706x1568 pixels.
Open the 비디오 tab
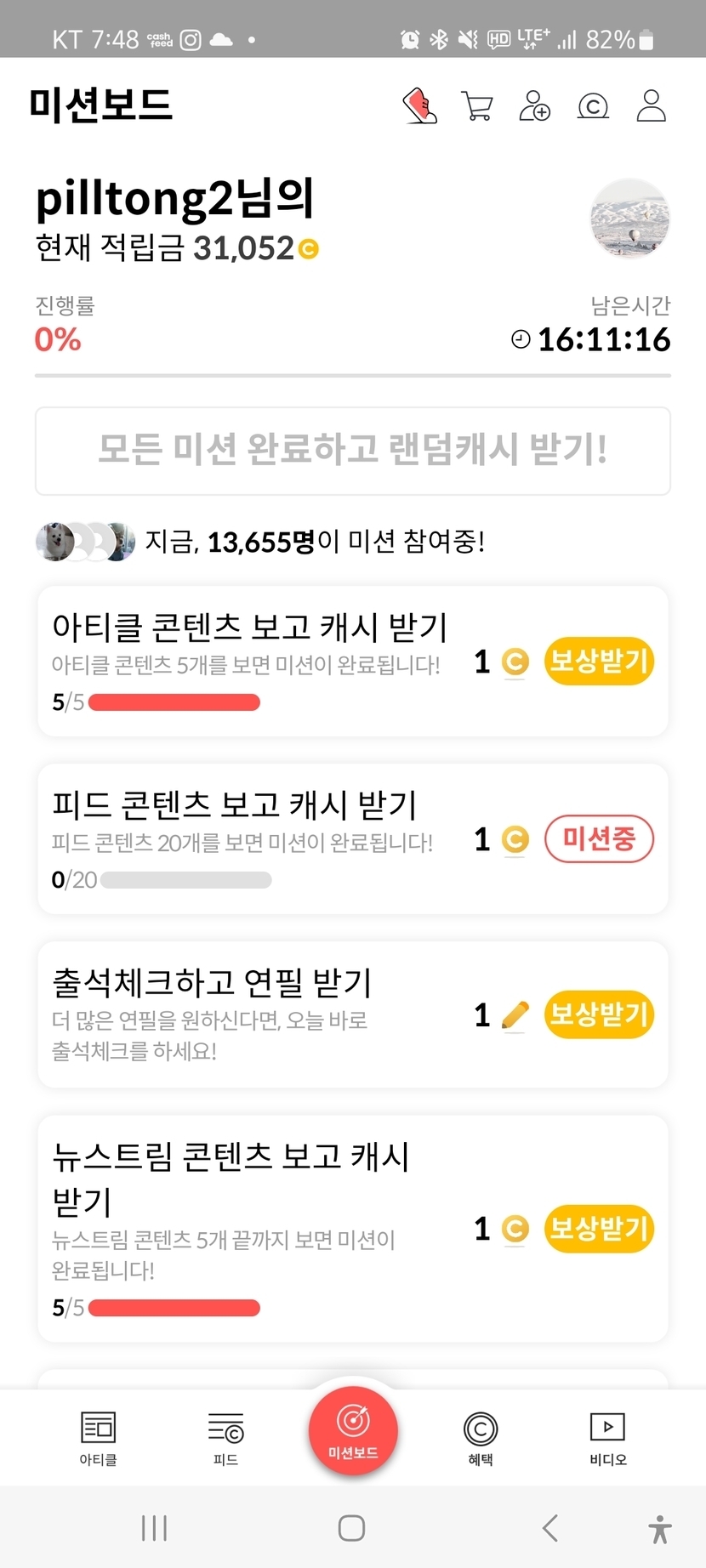click(608, 1438)
